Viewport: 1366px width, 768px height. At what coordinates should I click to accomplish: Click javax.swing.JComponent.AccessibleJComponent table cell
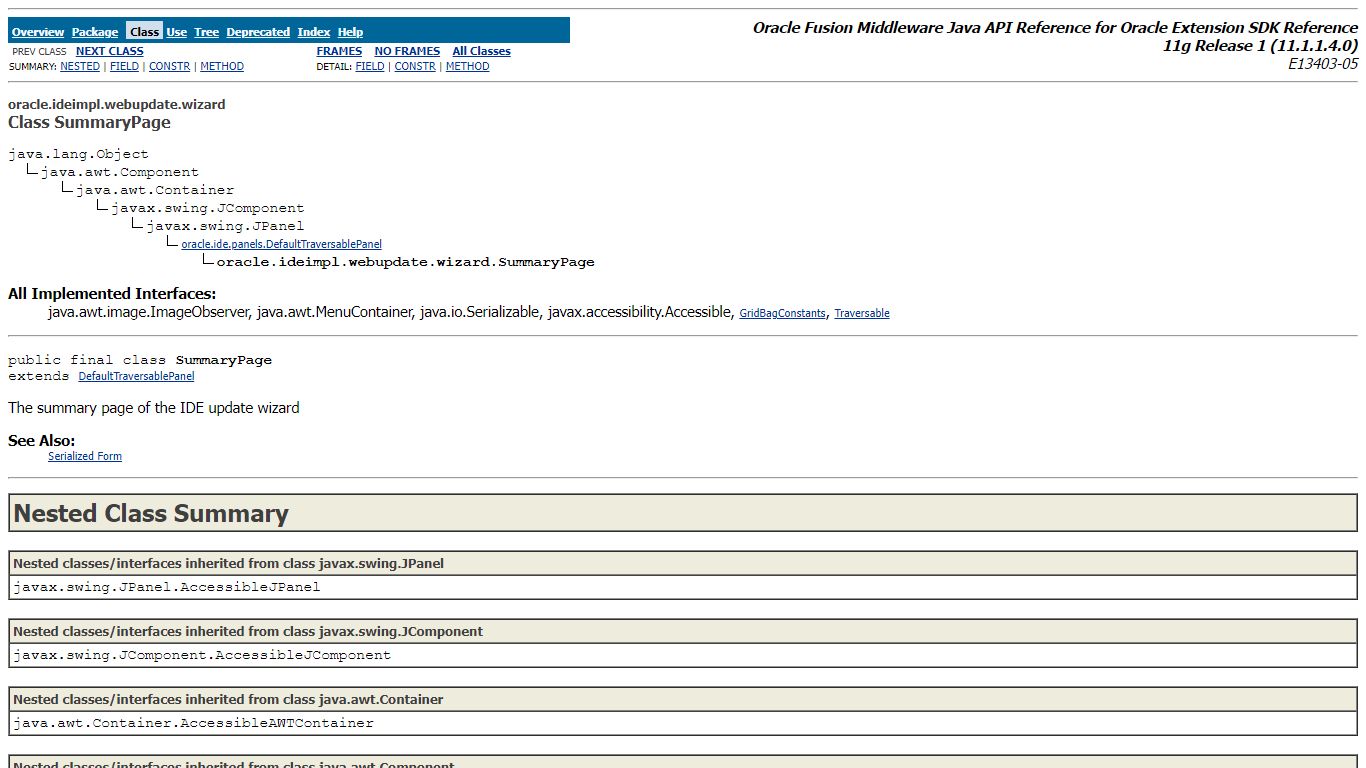[683, 655]
